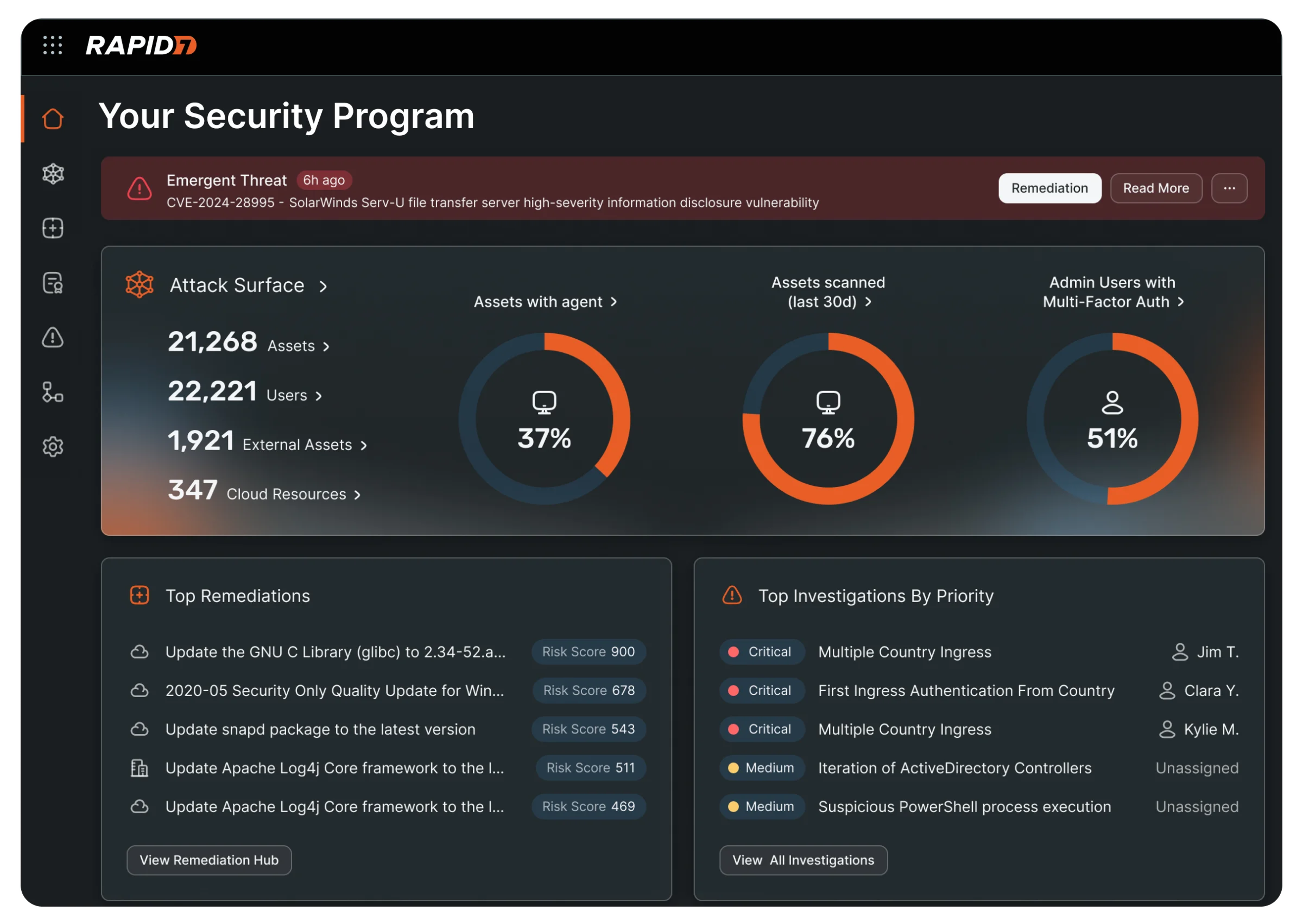Open Remediation sidebar plus-square icon
Image resolution: width=1303 pixels, height=924 pixels.
[x=52, y=228]
